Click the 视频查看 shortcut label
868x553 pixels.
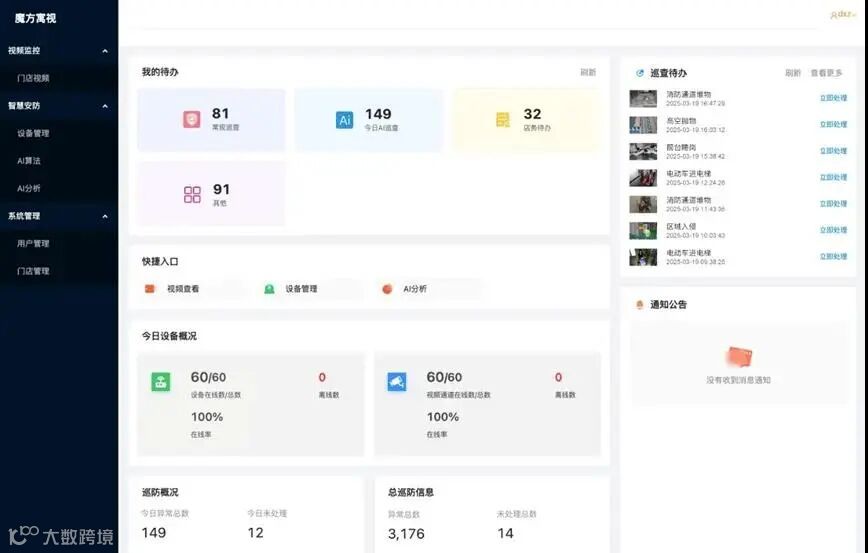coord(183,288)
